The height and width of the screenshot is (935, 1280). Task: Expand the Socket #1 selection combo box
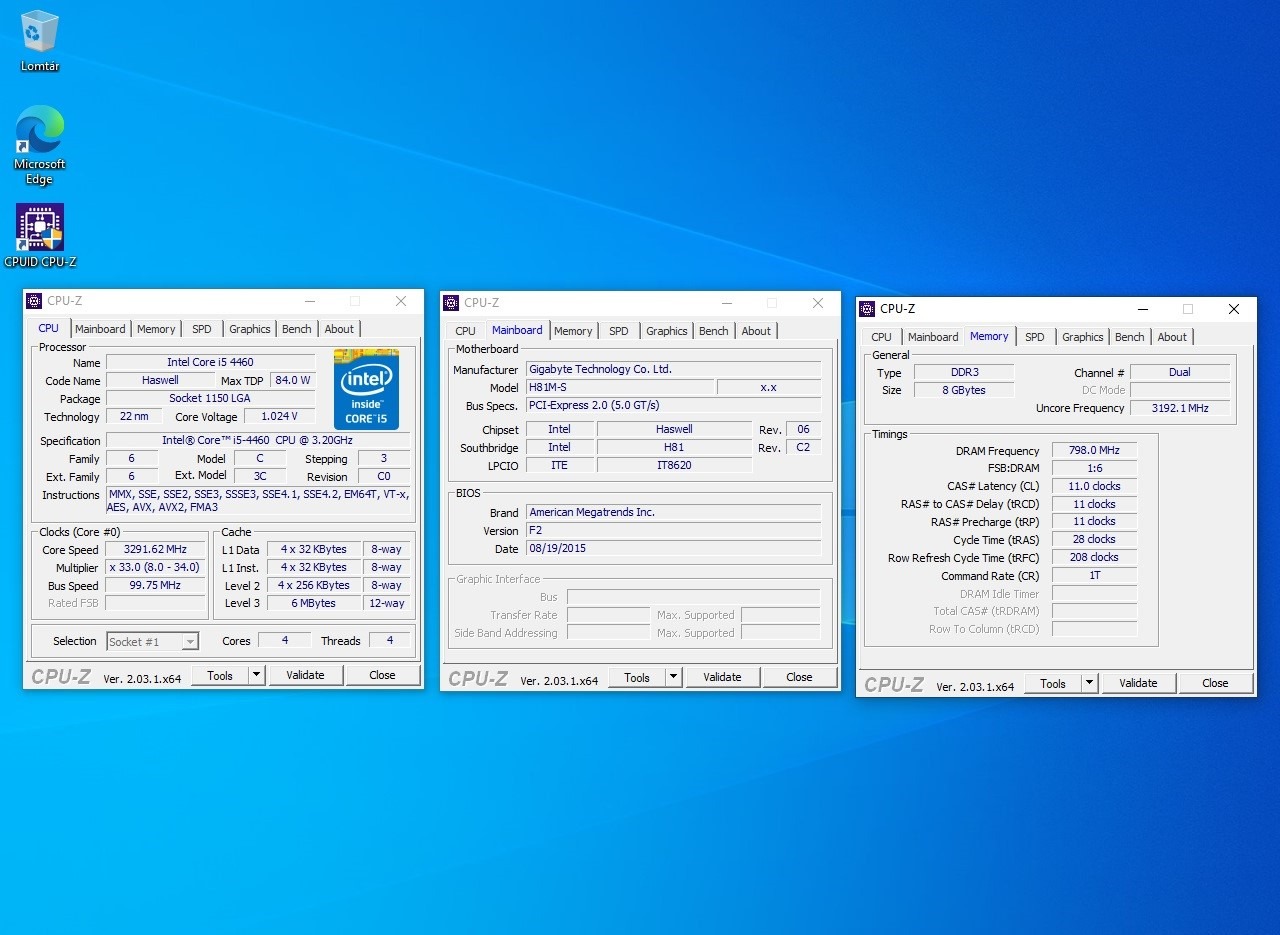click(153, 642)
